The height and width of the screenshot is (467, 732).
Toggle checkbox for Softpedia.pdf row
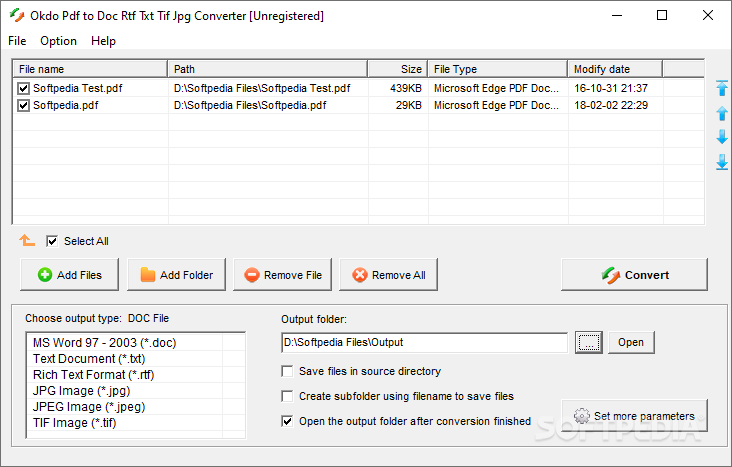23,106
